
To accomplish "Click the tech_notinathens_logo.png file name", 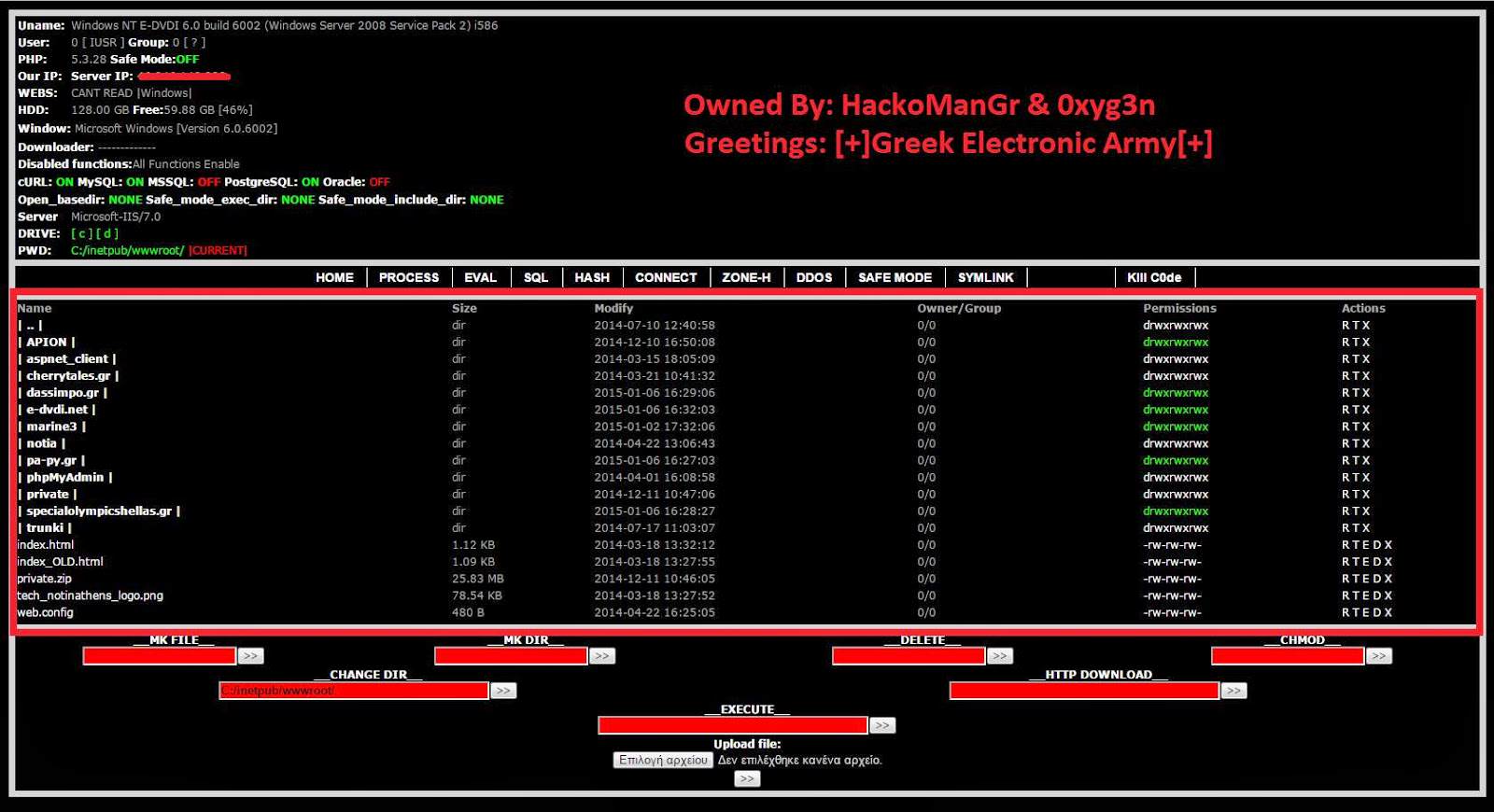I will click(x=91, y=595).
